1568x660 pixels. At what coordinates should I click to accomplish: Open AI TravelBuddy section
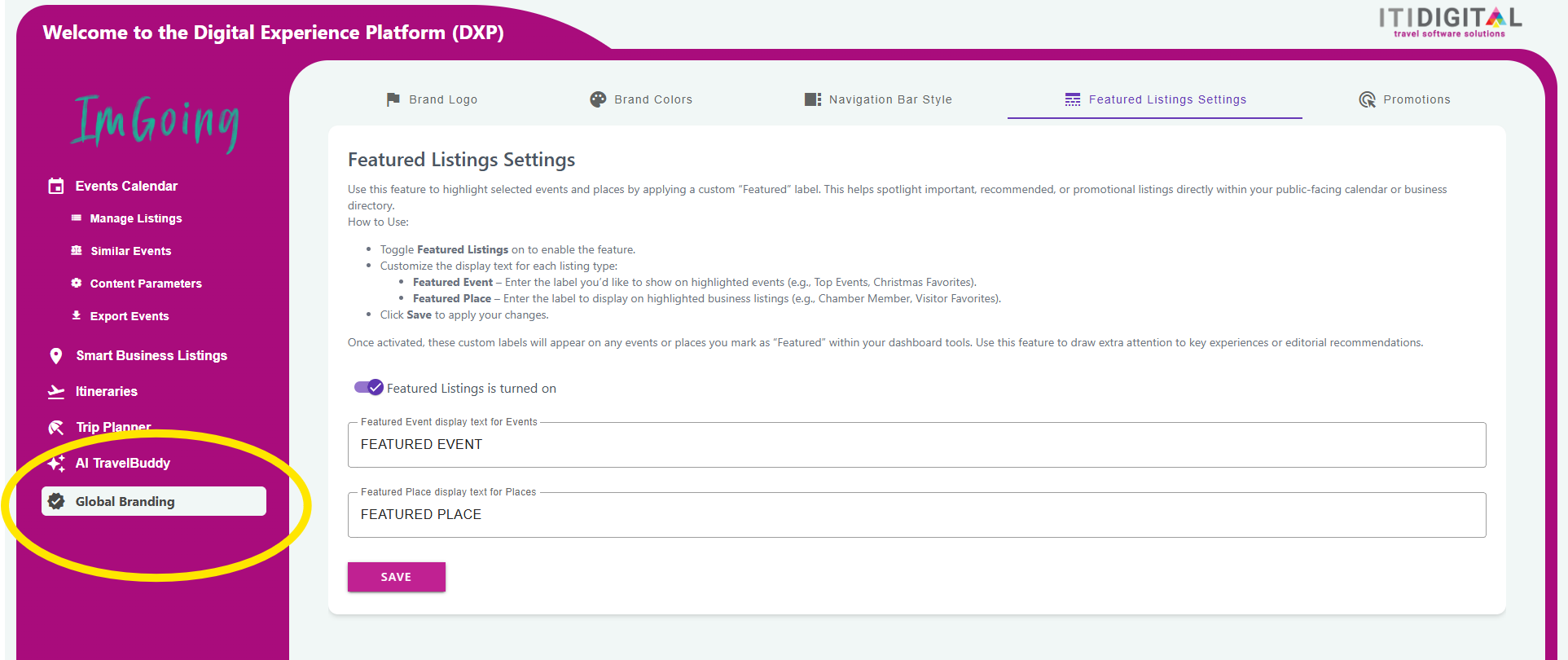pyautogui.click(x=123, y=464)
